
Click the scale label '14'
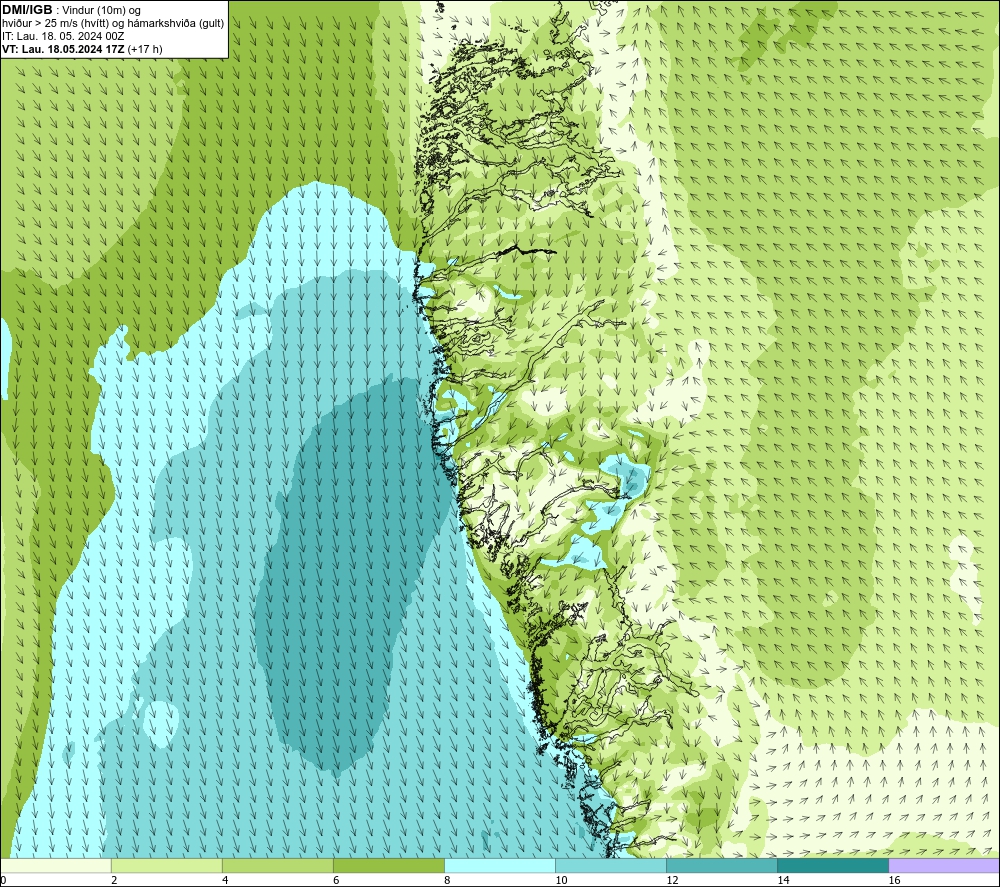tap(783, 880)
